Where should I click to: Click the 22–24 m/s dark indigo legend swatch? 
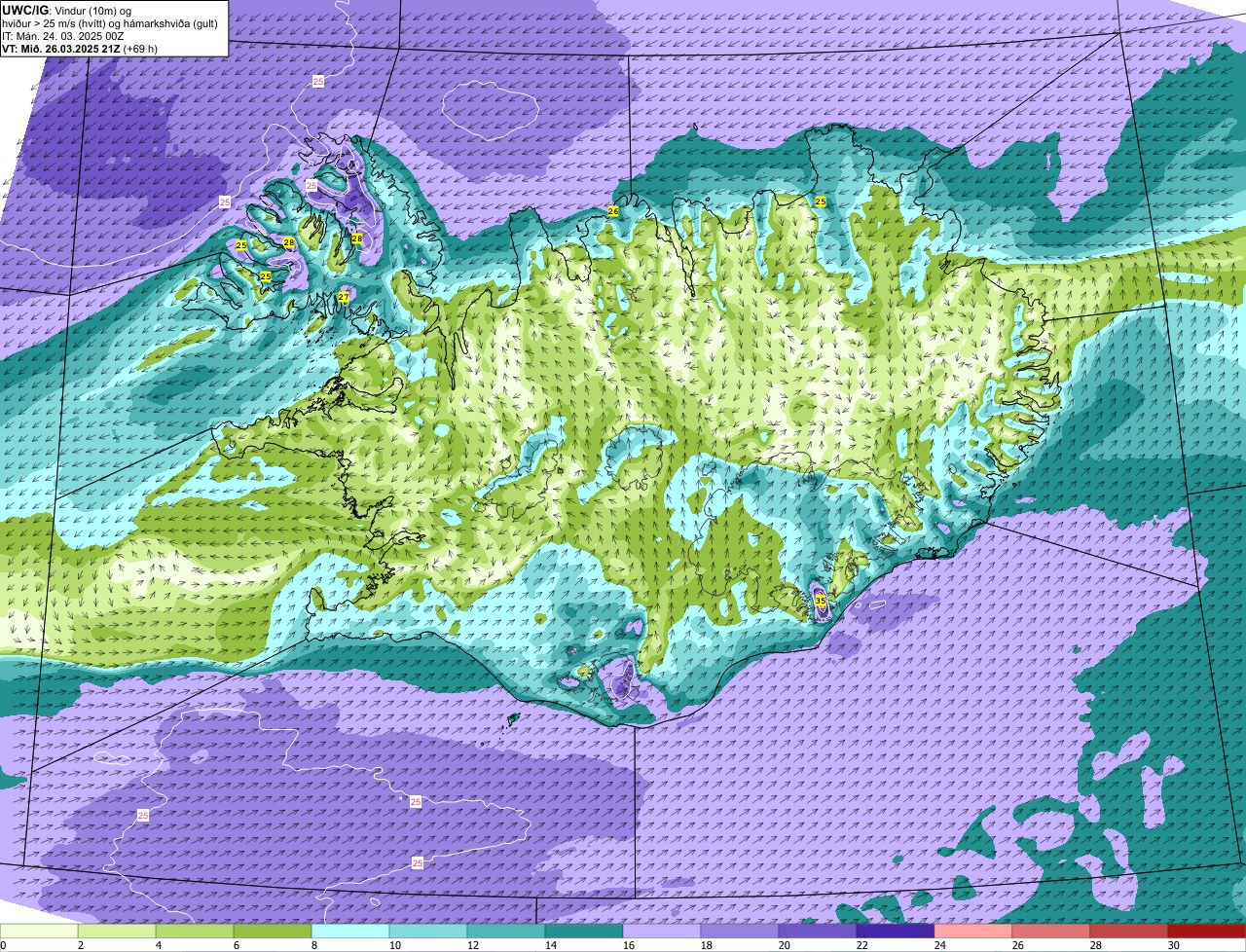coord(896,931)
